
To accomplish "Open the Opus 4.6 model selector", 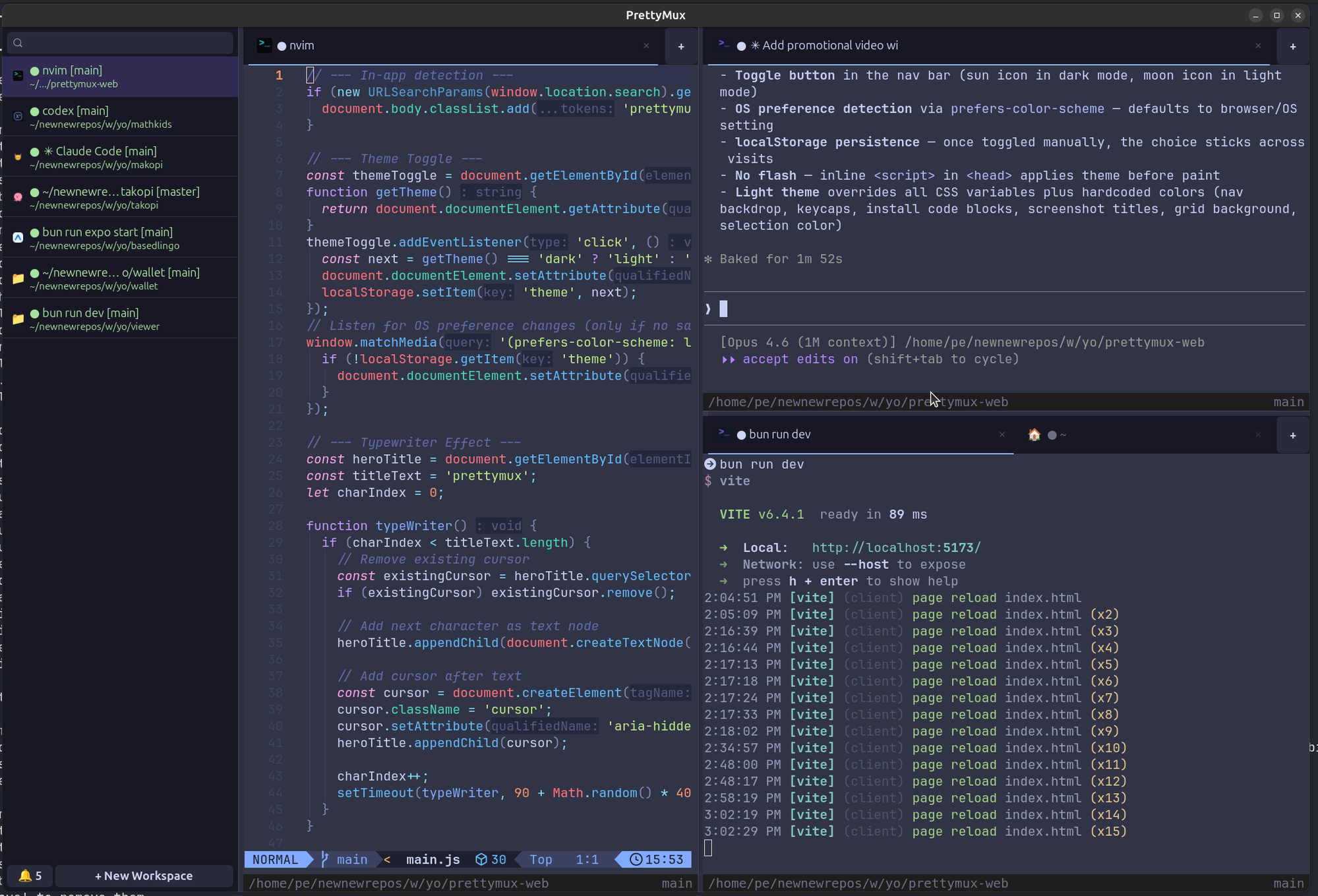I will pyautogui.click(x=806, y=342).
